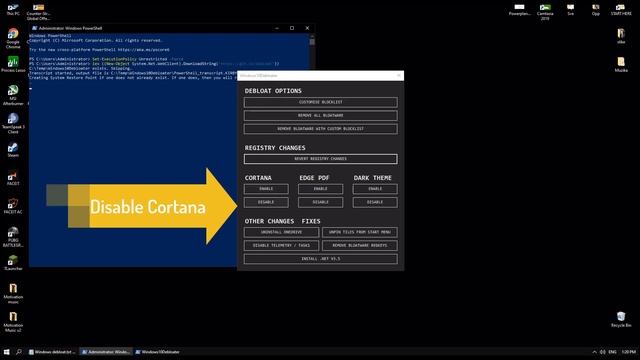Click Disable under Edge PDF
Screen dimensions: 640x360
click(320, 202)
